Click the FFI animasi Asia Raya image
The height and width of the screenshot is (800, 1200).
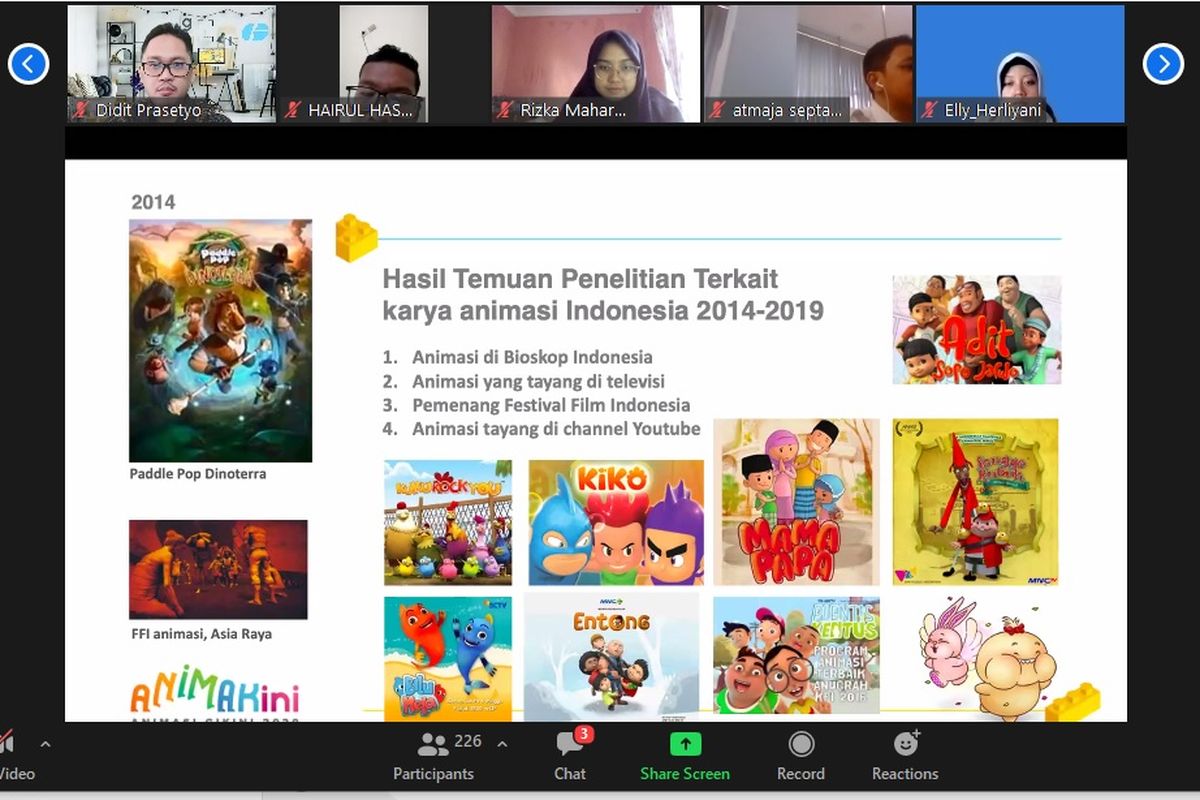click(218, 569)
